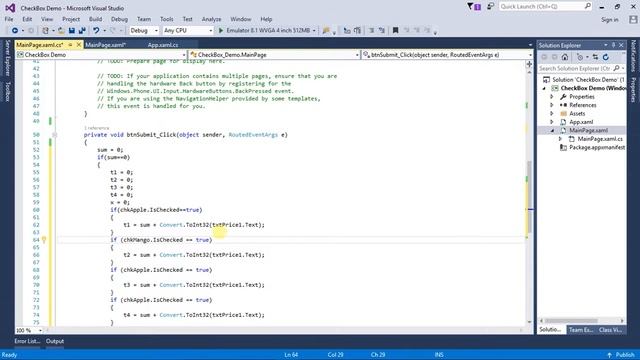This screenshot has width=640, height=360.
Task: Click the Sign in link
Action: 610,20
